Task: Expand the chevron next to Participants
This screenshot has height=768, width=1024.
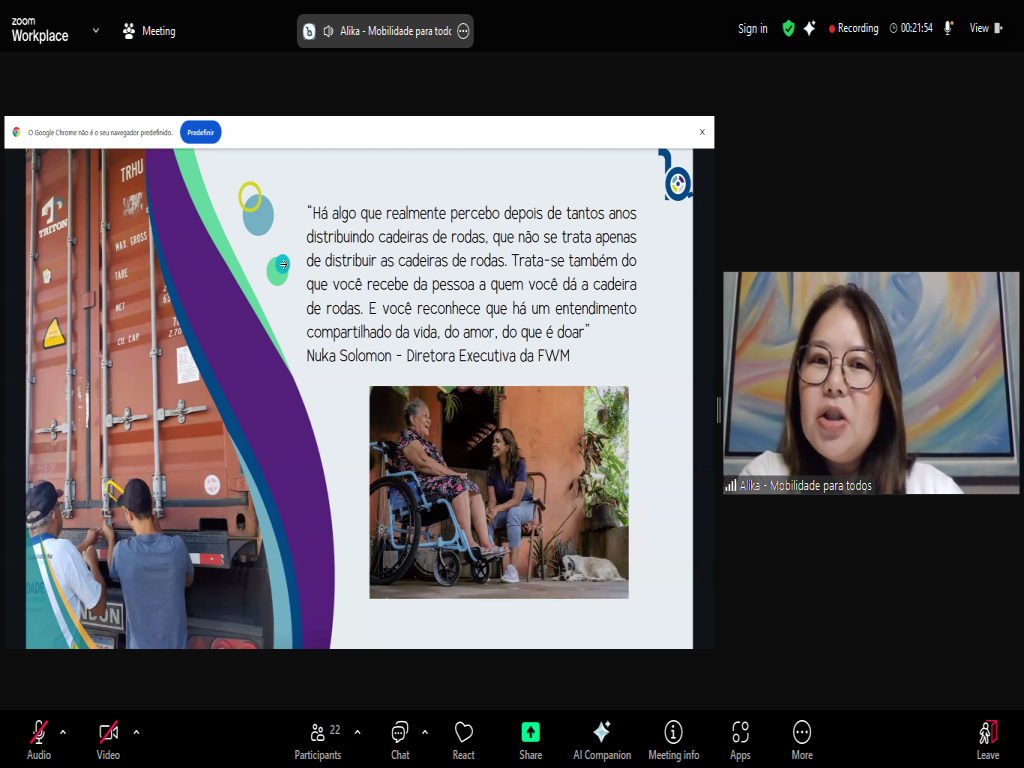Action: pos(358,731)
